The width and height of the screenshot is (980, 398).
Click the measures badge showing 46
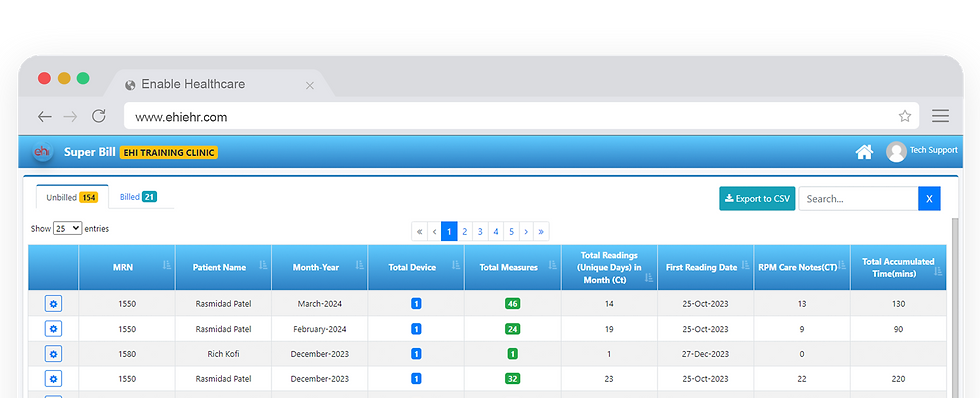[x=512, y=304]
